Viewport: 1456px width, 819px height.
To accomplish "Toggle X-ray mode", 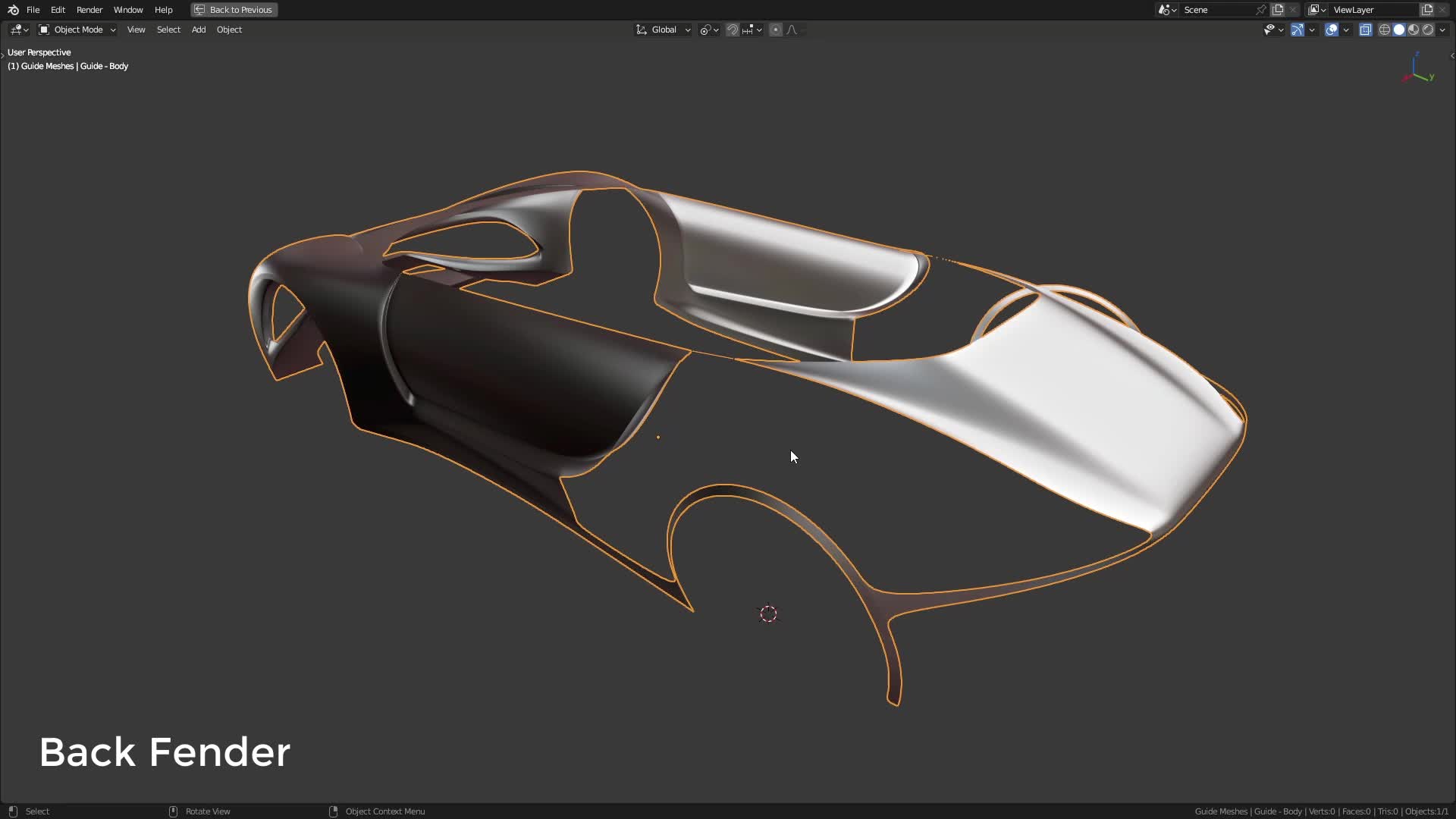I will point(1366,30).
